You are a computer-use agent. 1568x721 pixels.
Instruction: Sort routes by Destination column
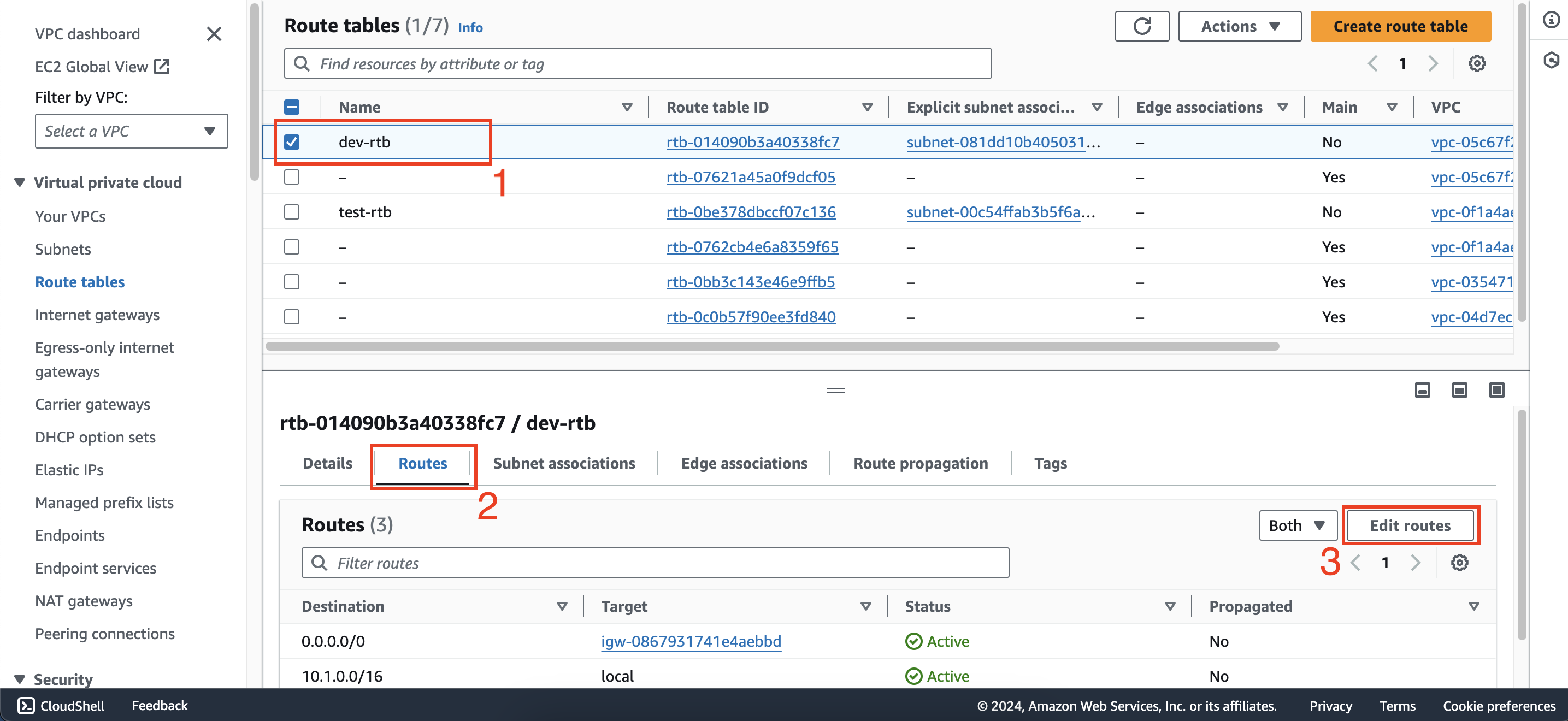[562, 607]
